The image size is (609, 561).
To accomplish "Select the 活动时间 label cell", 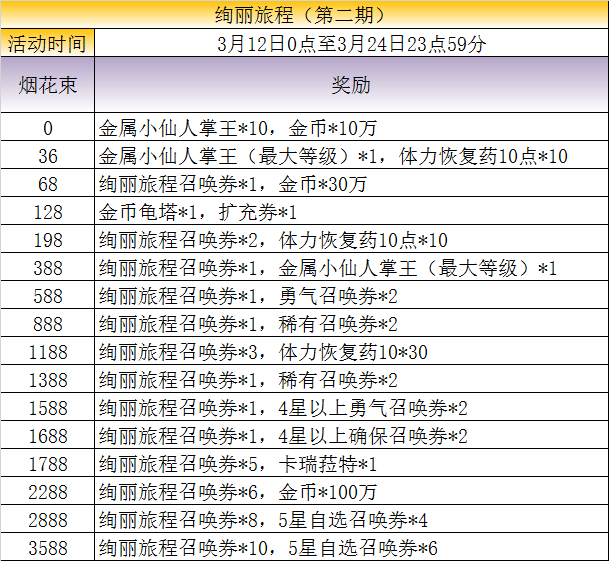I will click(x=47, y=44).
